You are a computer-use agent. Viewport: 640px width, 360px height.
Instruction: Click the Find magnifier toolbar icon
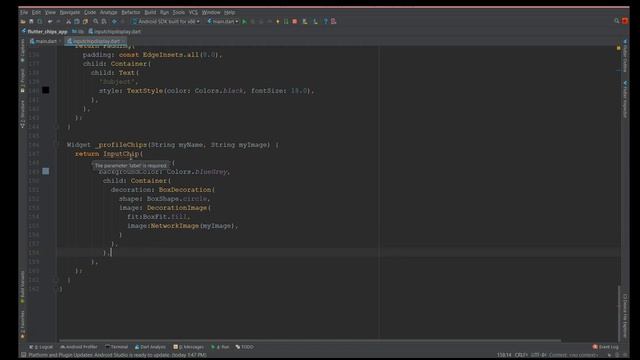point(96,22)
